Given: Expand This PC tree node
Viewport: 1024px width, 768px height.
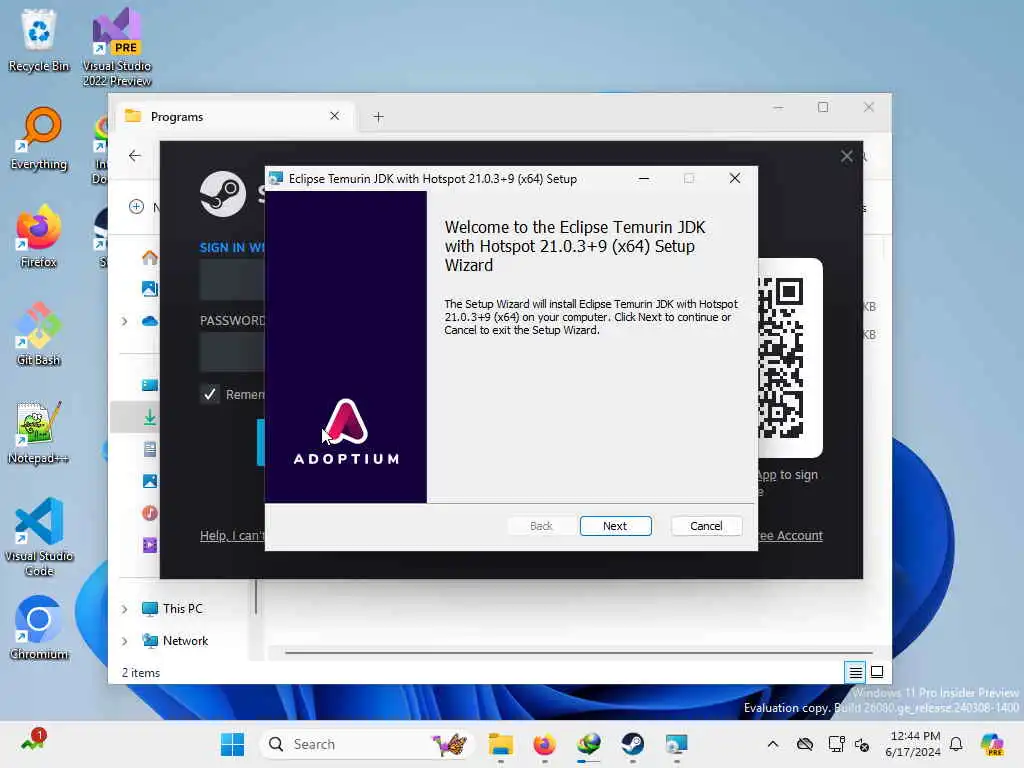Looking at the screenshot, I should click(124, 609).
